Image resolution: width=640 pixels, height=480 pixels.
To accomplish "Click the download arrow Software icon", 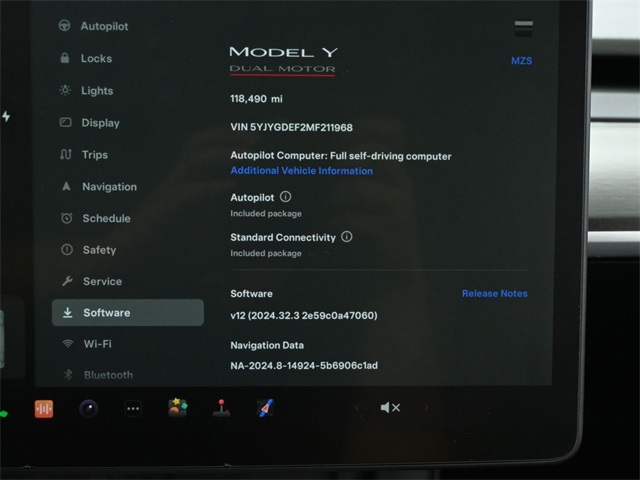I will [x=68, y=313].
